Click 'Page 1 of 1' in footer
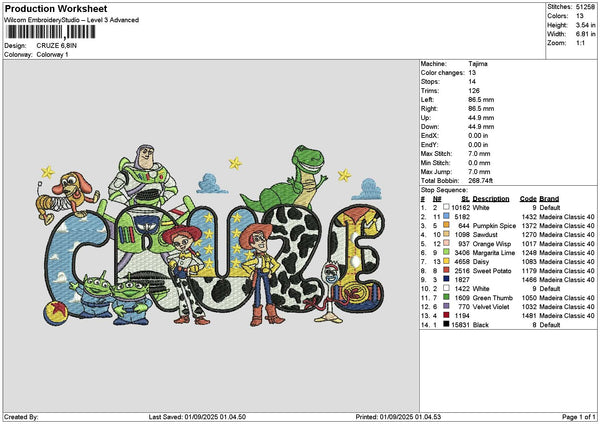 coord(579,417)
